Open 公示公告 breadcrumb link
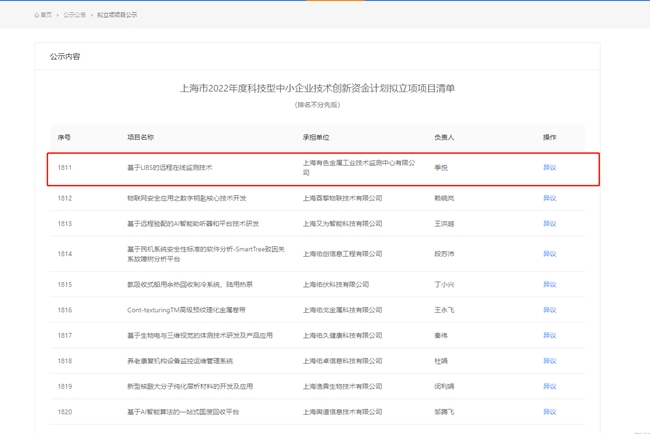This screenshot has height=434, width=650. [74, 15]
